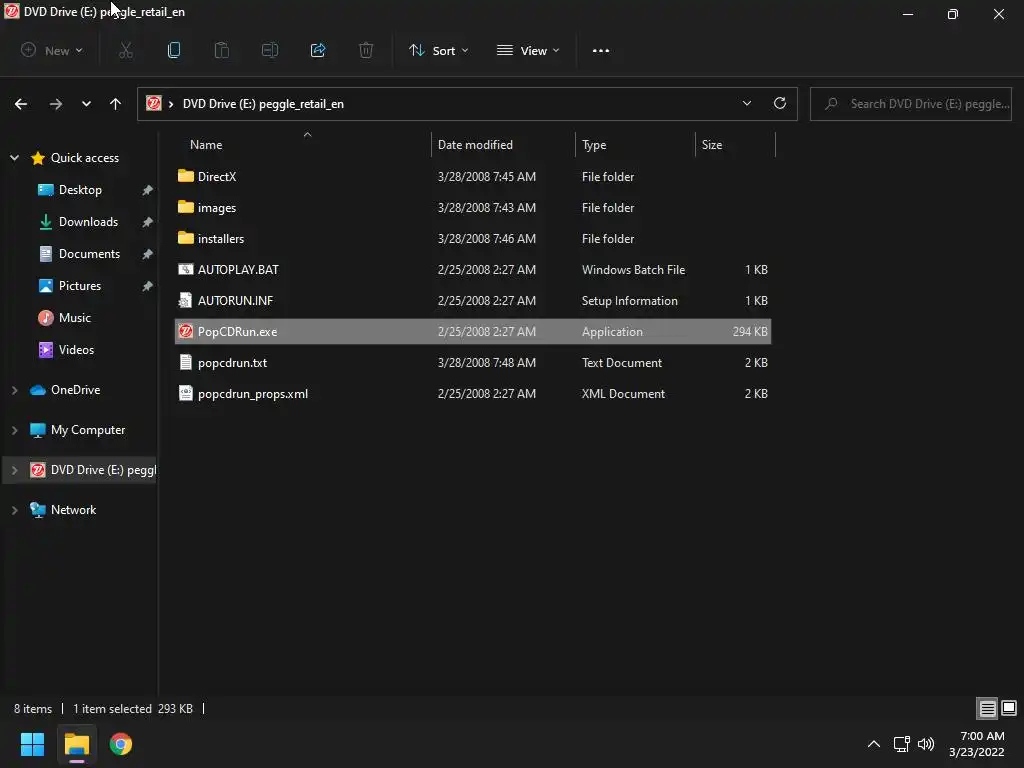
Task: Open the recent locations dropdown arrow
Action: (x=86, y=104)
